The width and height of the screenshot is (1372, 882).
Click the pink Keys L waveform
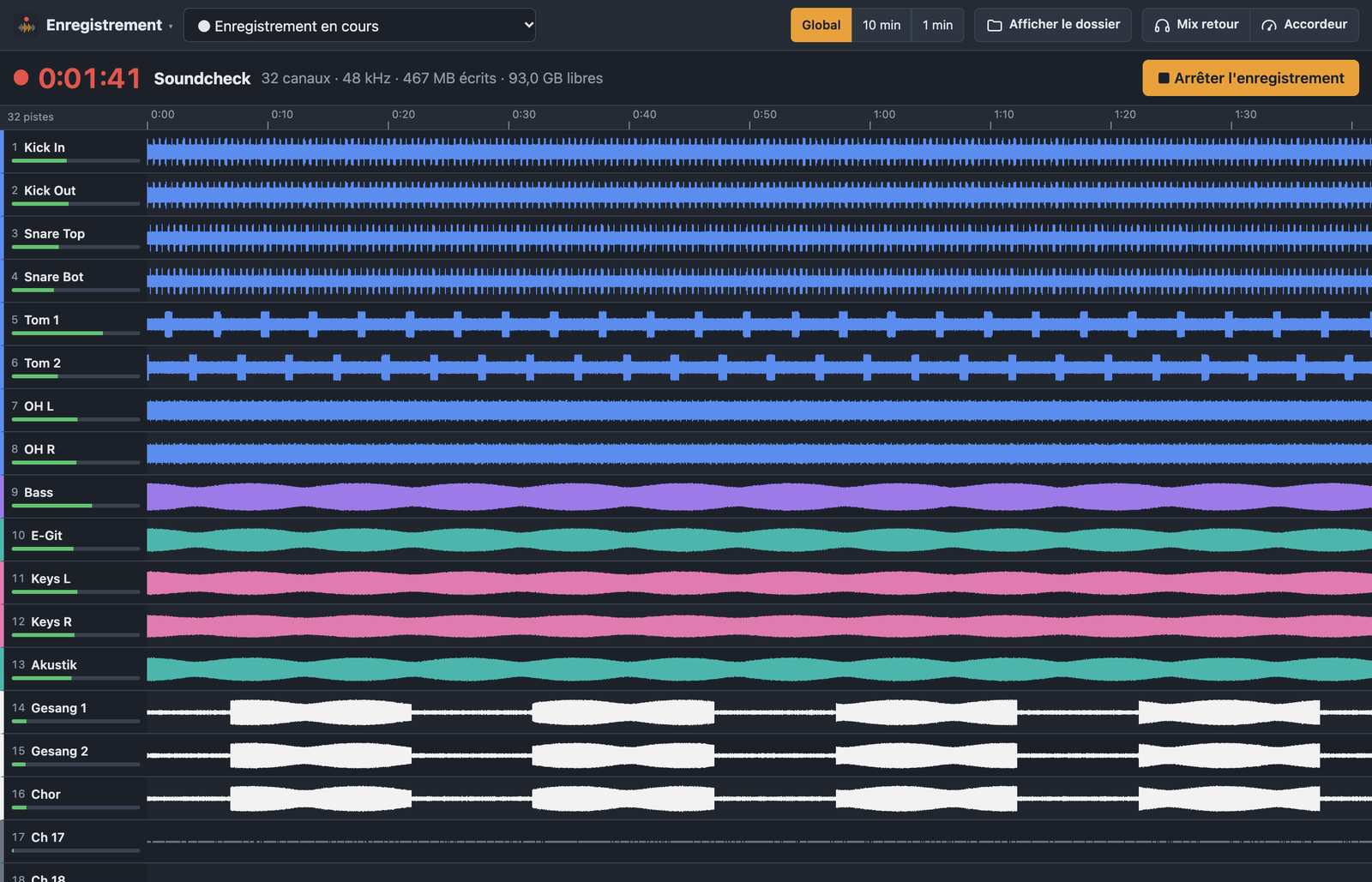[x=759, y=583]
